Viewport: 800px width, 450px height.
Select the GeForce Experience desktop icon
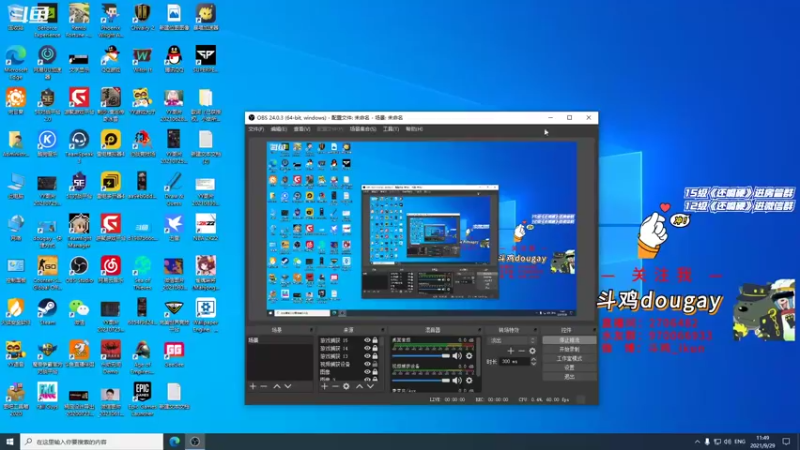point(47,20)
